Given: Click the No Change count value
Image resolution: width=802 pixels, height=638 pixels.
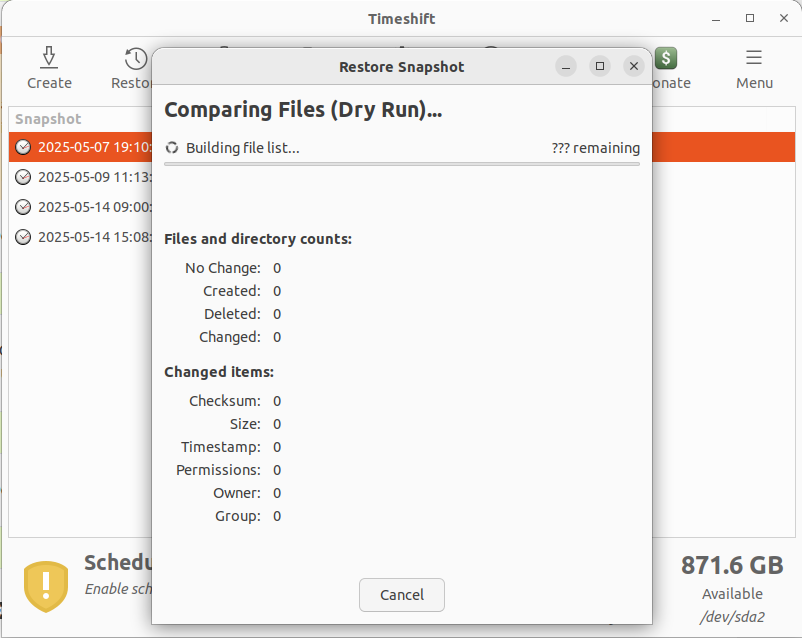Looking at the screenshot, I should point(277,268).
